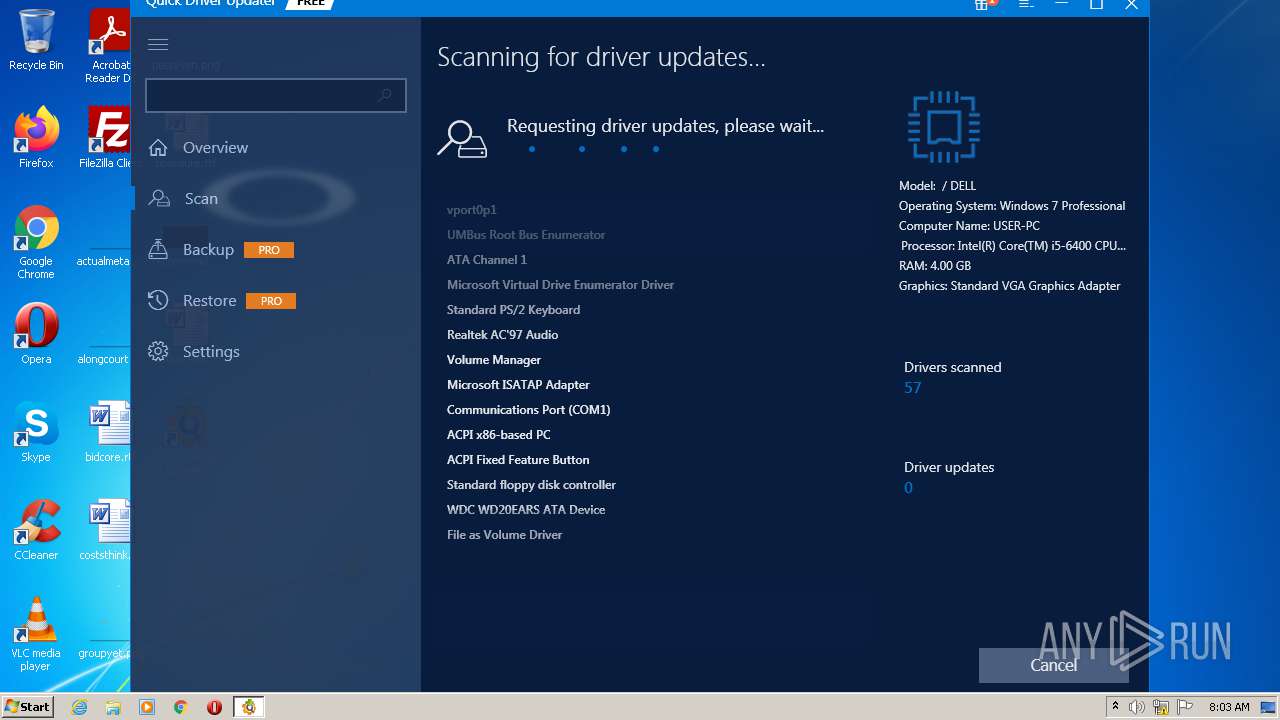Click the Driver updates count 0
The width and height of the screenshot is (1280, 720).
(x=908, y=488)
